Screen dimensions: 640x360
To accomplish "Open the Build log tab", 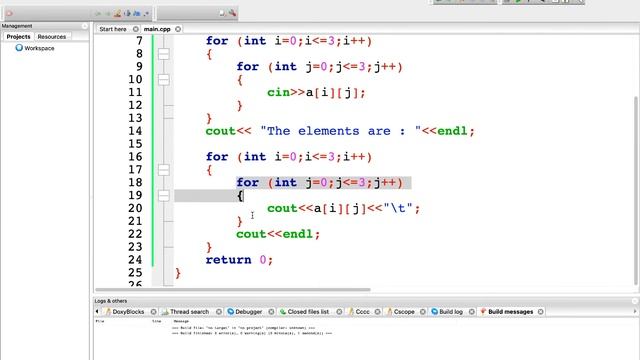I will [x=447, y=311].
